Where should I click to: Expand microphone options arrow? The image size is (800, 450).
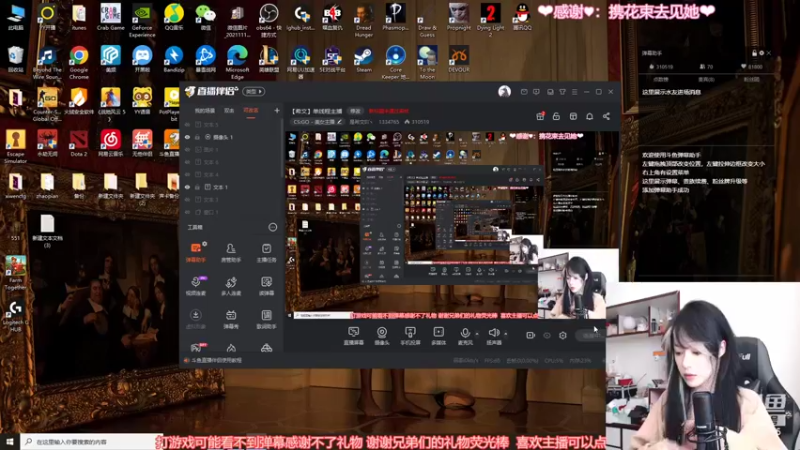[477, 334]
